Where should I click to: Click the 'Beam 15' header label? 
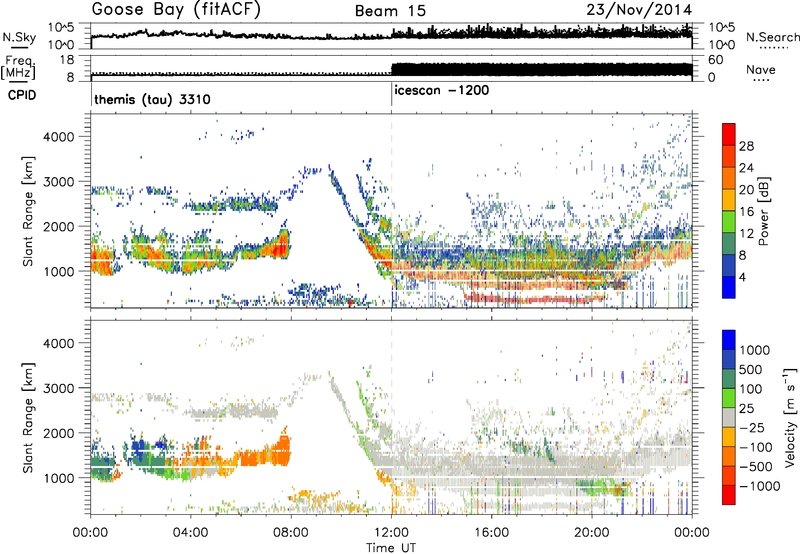tap(390, 11)
